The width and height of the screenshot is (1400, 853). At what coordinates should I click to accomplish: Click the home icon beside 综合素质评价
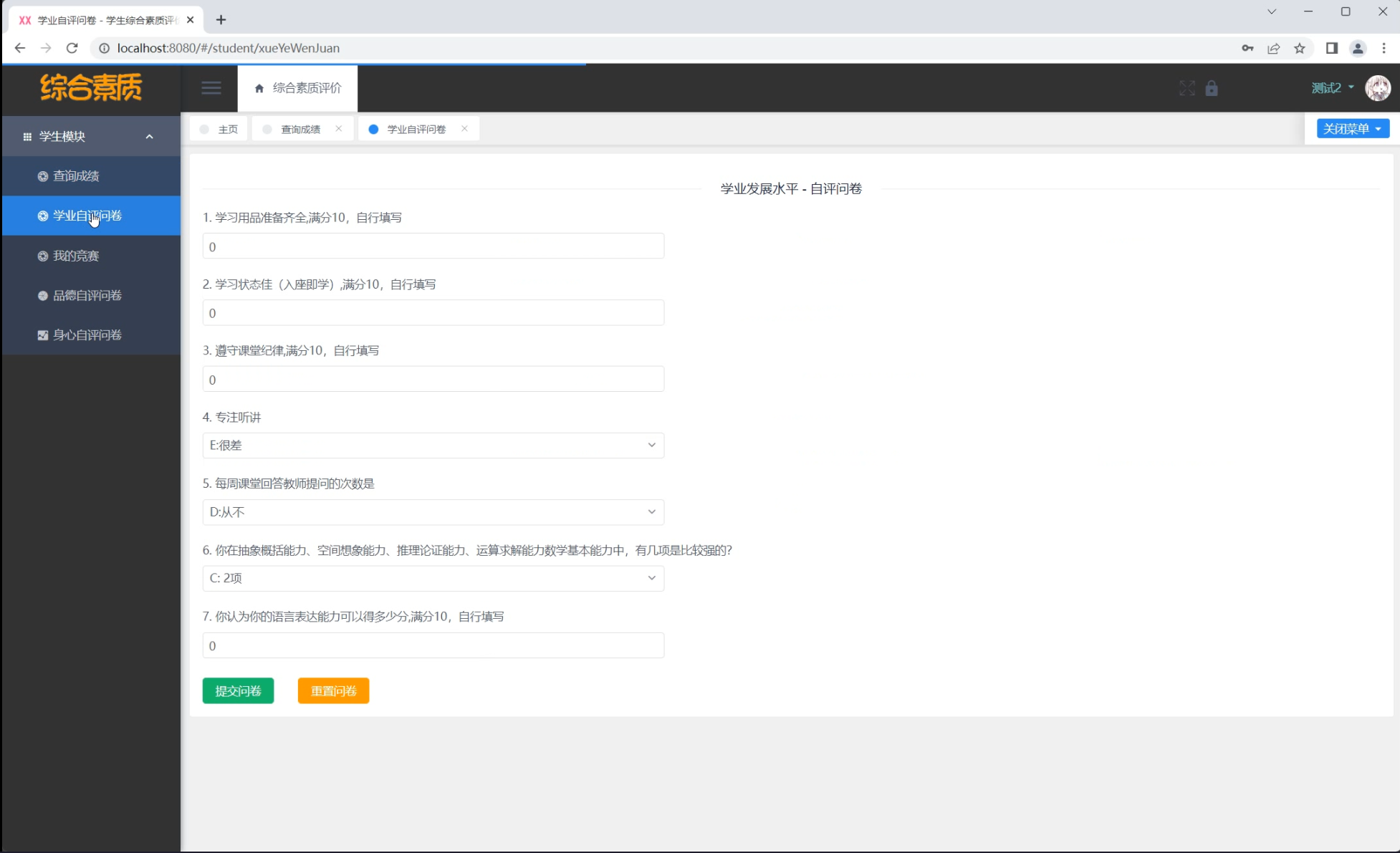(x=259, y=88)
